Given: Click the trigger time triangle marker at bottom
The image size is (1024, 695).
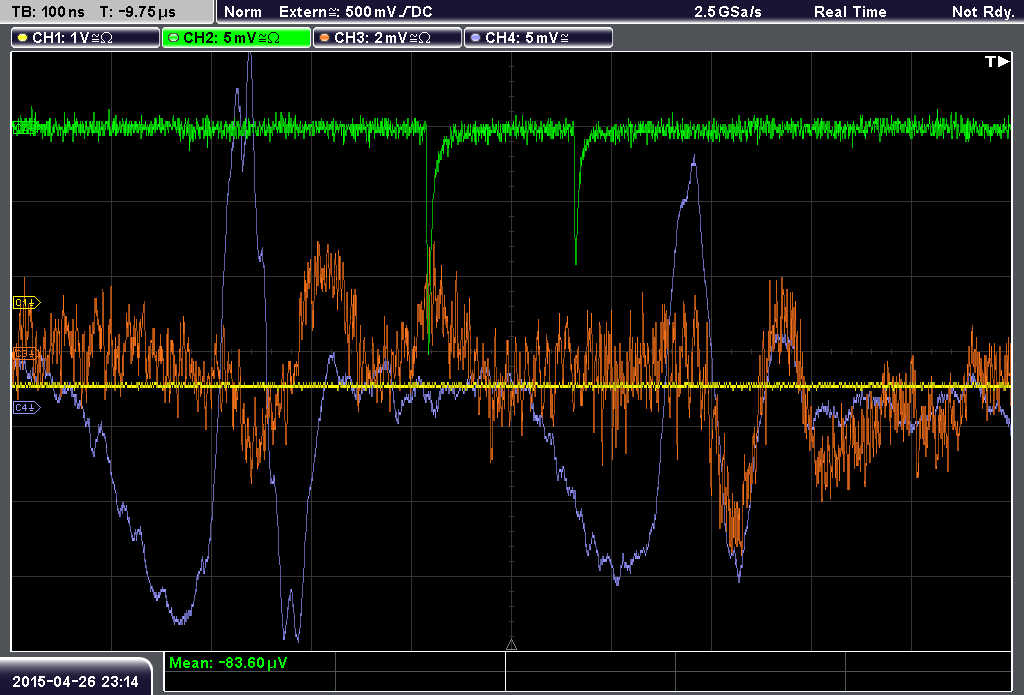Looking at the screenshot, I should (511, 645).
